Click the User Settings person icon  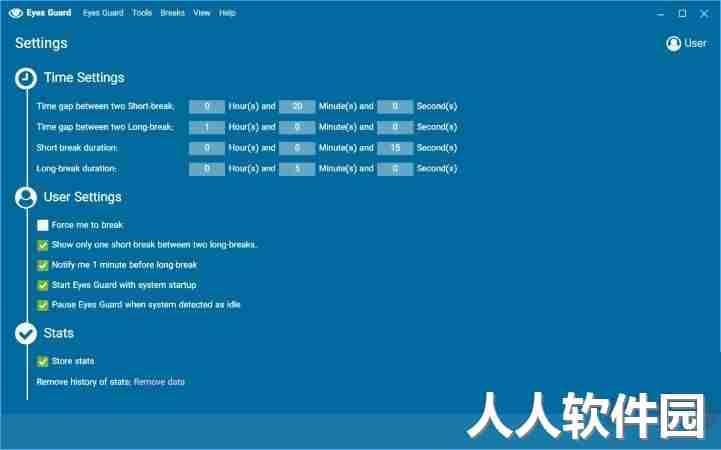click(x=26, y=198)
